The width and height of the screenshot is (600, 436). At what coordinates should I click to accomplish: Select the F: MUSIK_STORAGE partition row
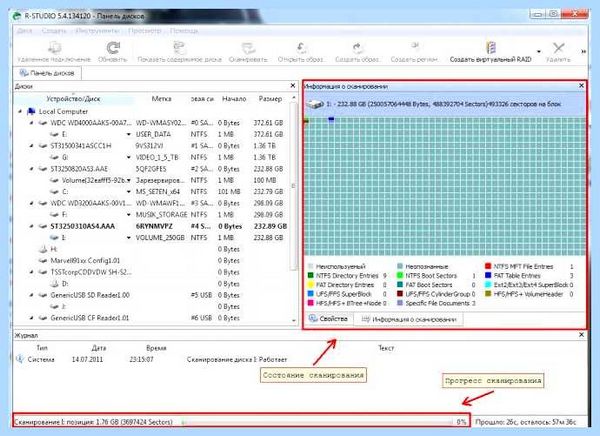pyautogui.click(x=151, y=215)
